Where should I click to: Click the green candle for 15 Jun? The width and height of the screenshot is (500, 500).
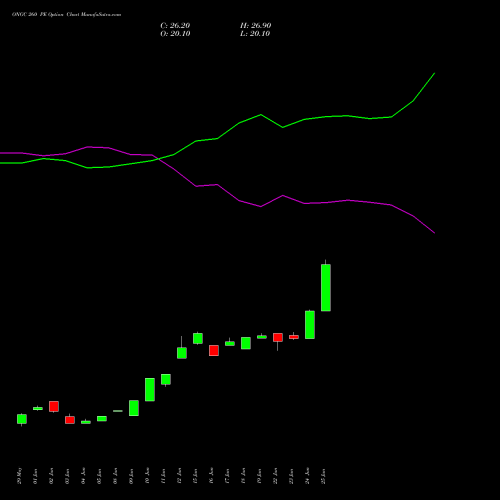click(198, 338)
